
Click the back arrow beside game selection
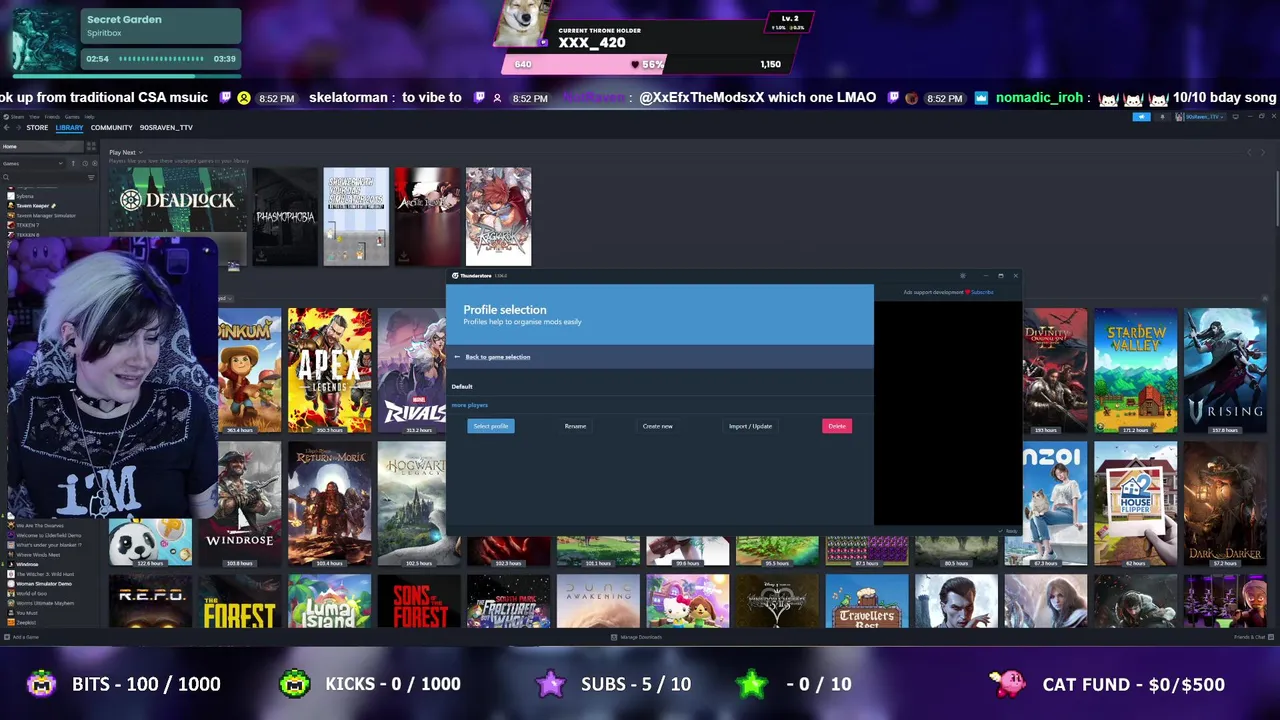tap(457, 357)
